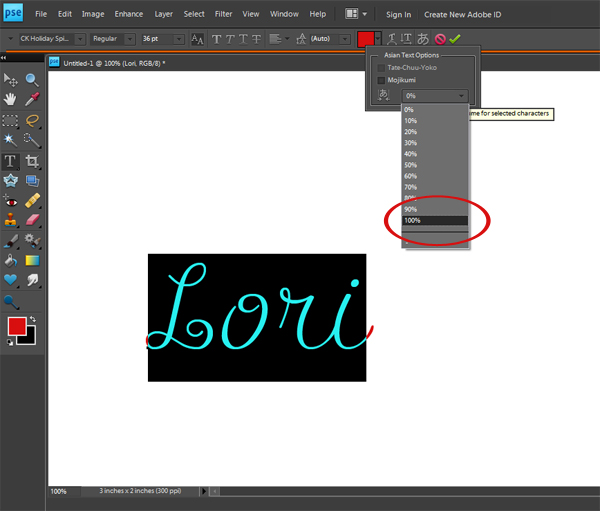Select the Rectangular Marquee tool

click(10, 121)
